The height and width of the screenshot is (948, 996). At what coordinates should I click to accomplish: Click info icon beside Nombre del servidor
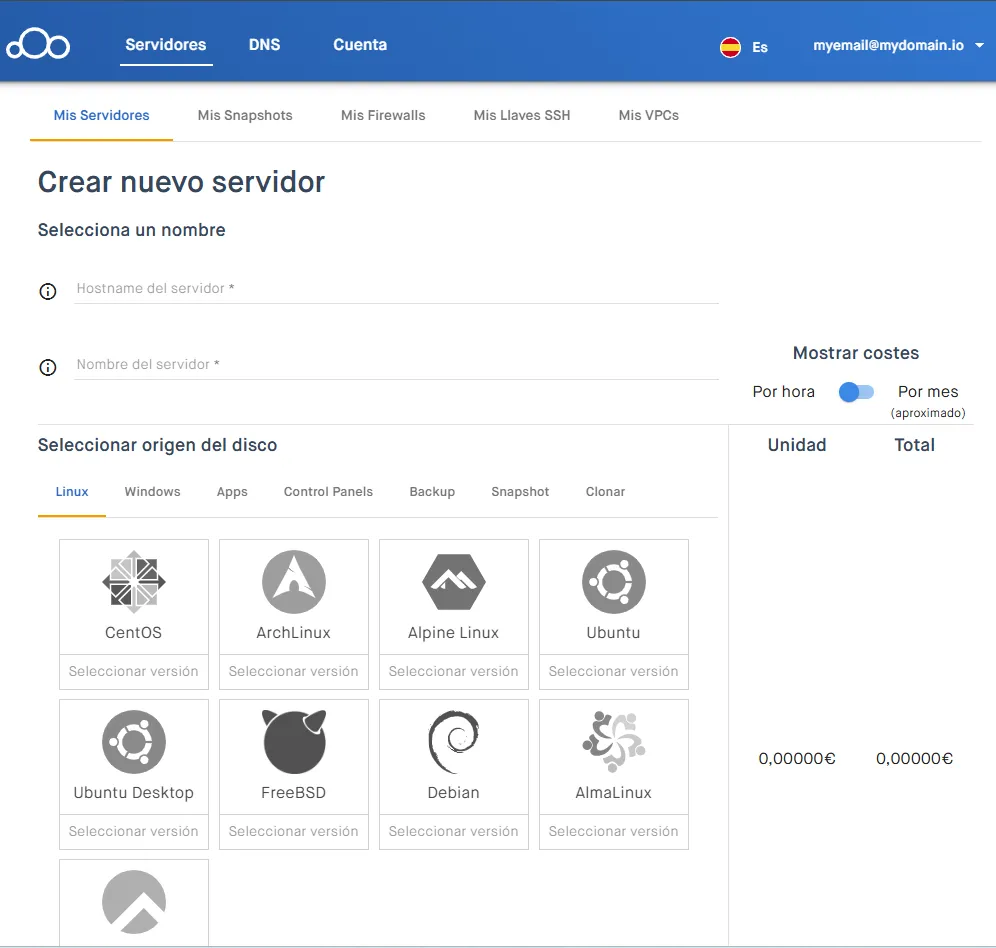pos(48,367)
